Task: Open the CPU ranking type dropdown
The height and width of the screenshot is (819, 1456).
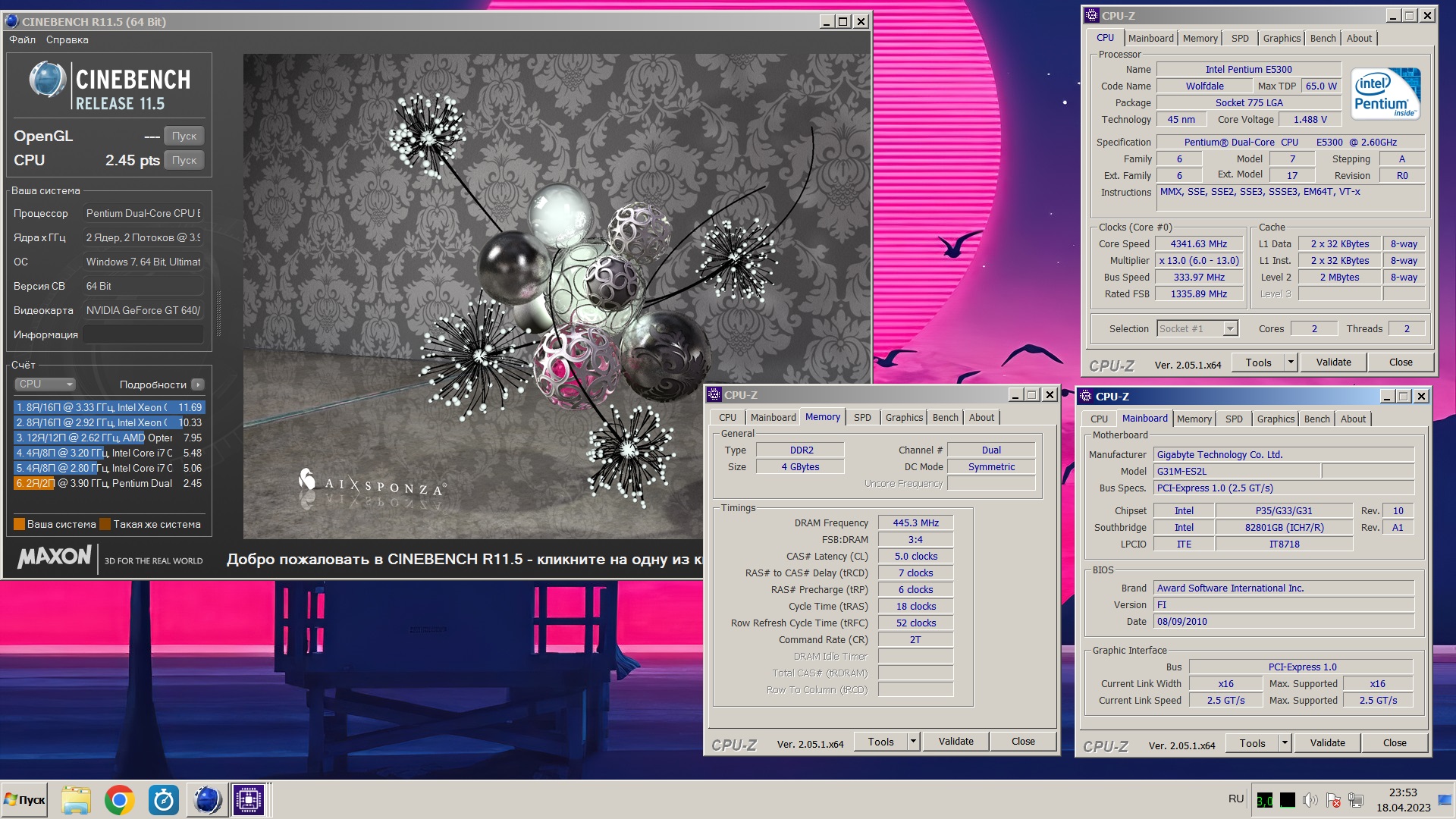Action: click(x=45, y=384)
